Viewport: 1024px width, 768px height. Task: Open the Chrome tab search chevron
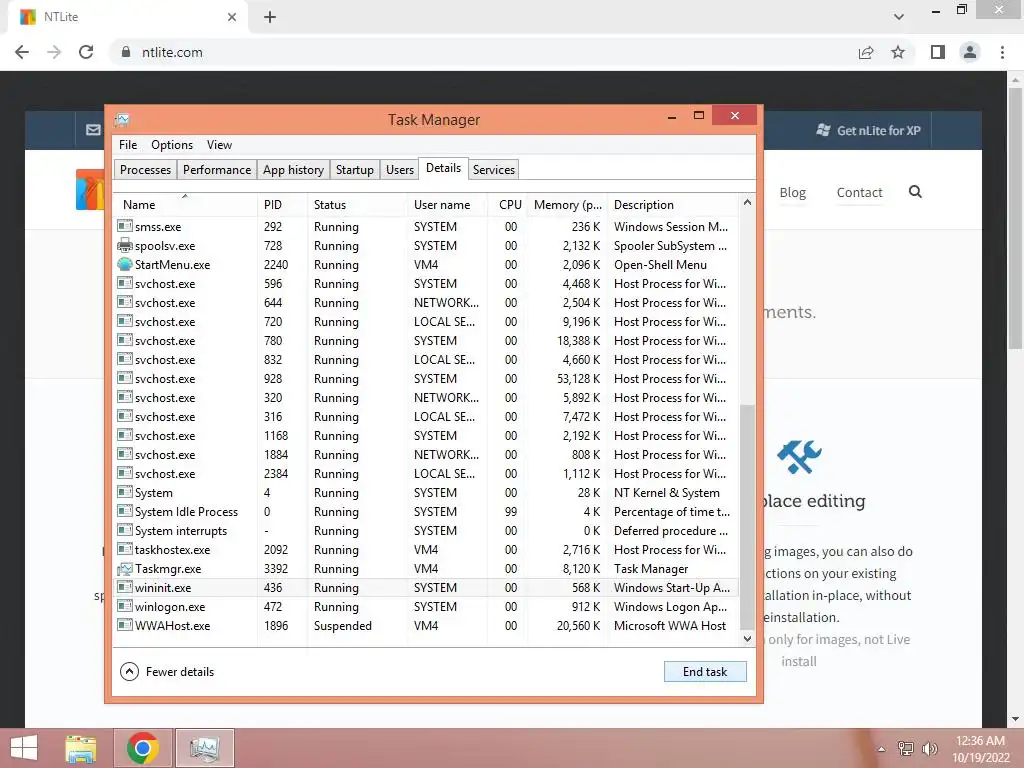(x=899, y=17)
